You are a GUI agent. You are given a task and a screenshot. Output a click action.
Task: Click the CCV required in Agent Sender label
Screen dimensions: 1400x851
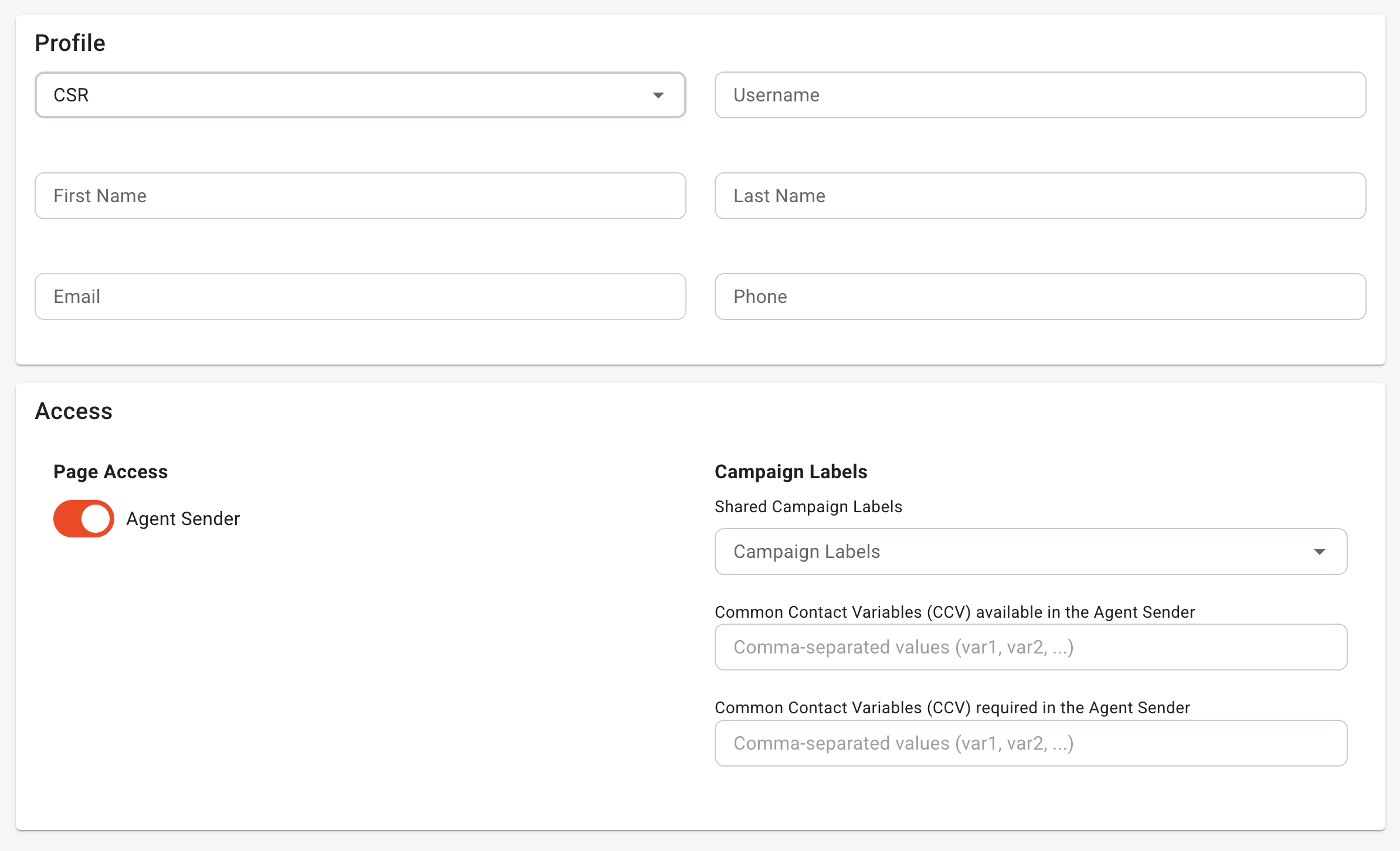pos(952,707)
